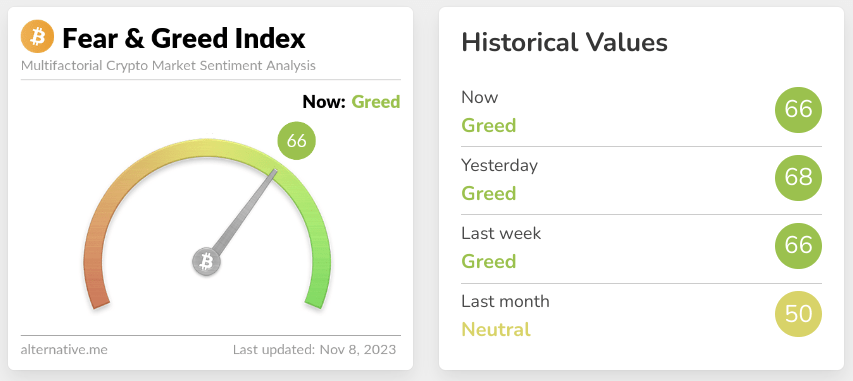Image resolution: width=853 pixels, height=381 pixels.
Task: Click the Yesterday value 68 circle
Action: [x=798, y=177]
